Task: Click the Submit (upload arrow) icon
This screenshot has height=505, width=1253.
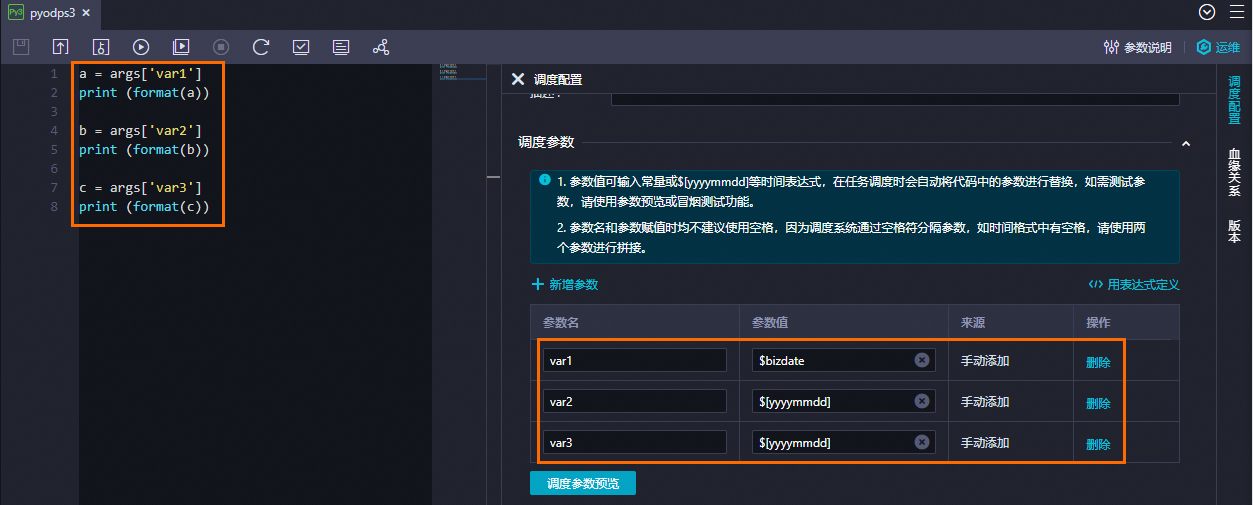Action: coord(61,47)
